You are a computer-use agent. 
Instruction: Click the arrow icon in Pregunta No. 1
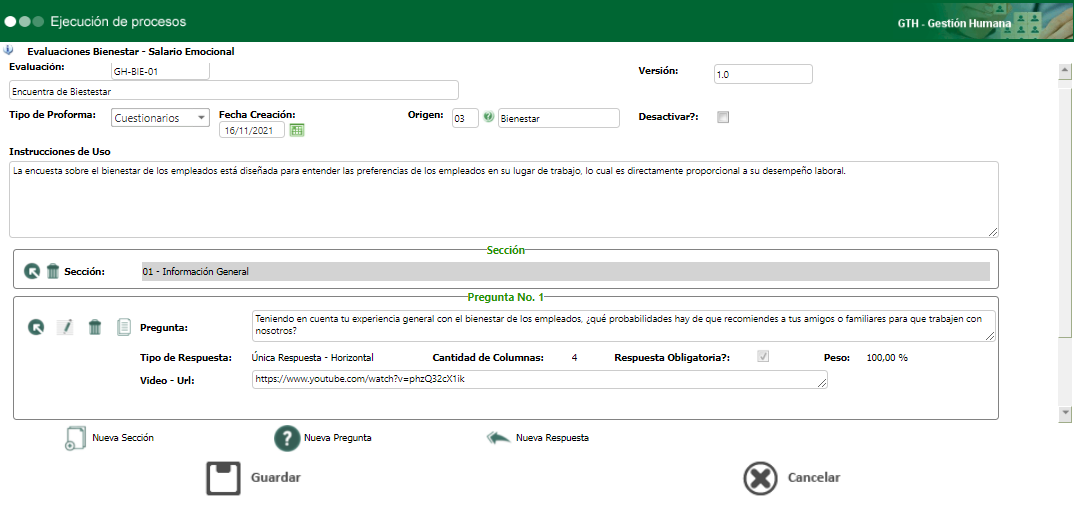(x=36, y=327)
